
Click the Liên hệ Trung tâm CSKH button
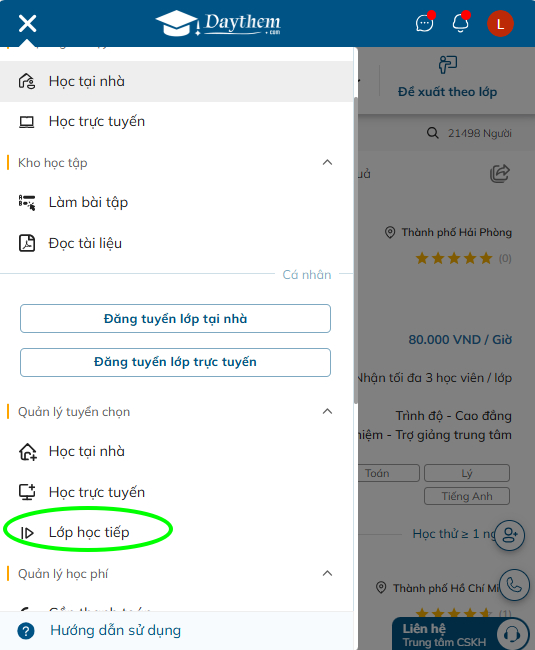coord(460,634)
